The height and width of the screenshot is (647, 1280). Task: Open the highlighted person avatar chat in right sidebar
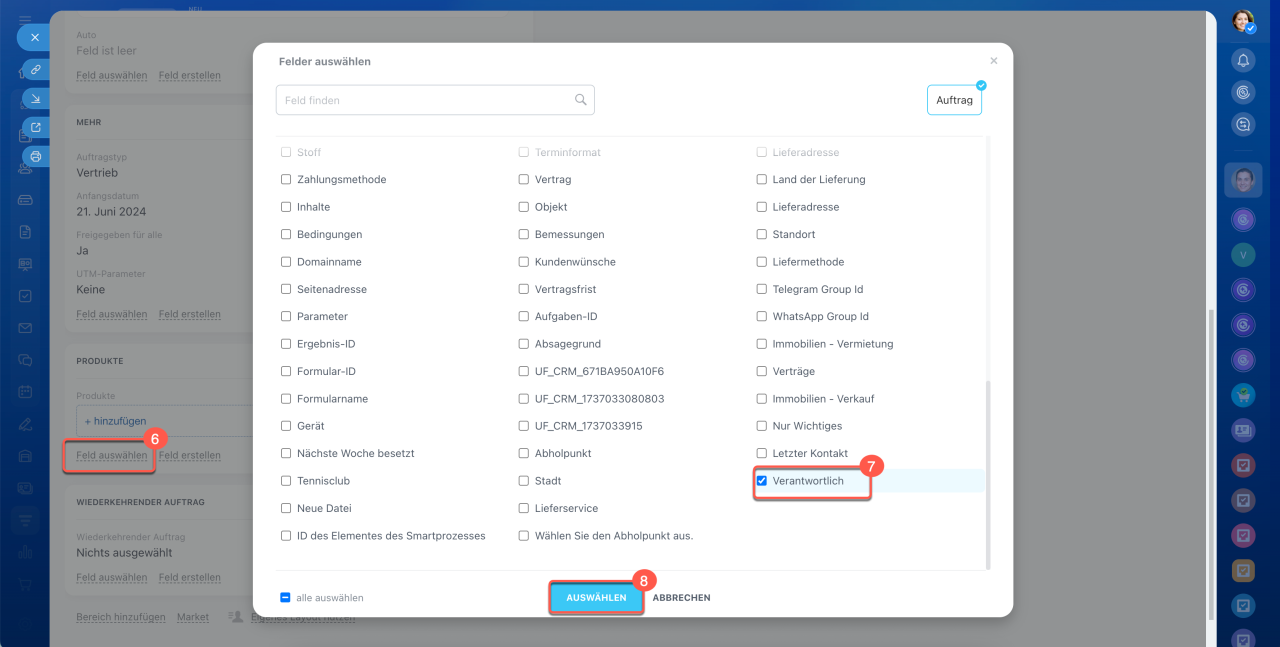pos(1243,180)
